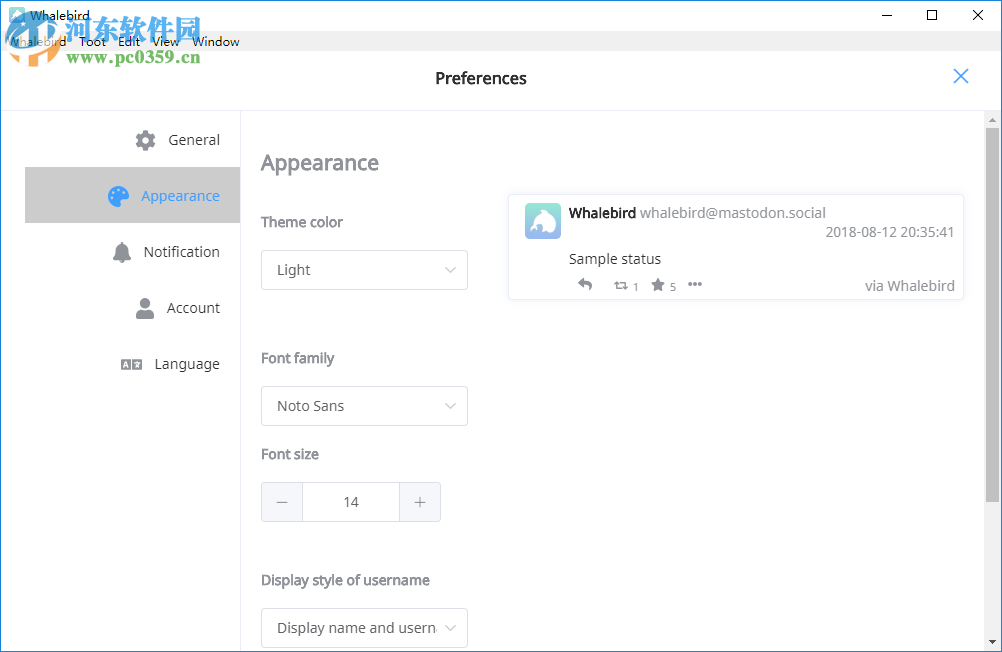Click the reblog icon on the sample status
Image resolution: width=1002 pixels, height=652 pixels.
[x=622, y=284]
